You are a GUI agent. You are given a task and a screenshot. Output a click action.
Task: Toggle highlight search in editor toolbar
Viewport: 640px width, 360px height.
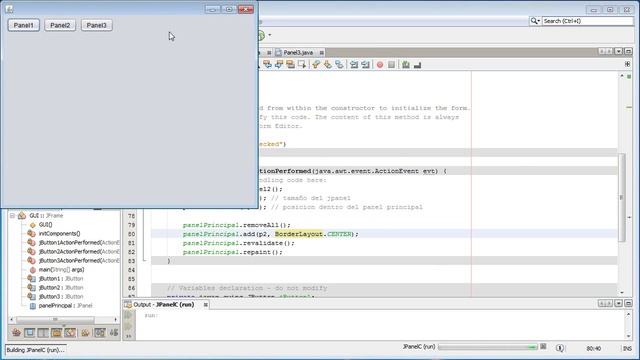[x=290, y=64]
